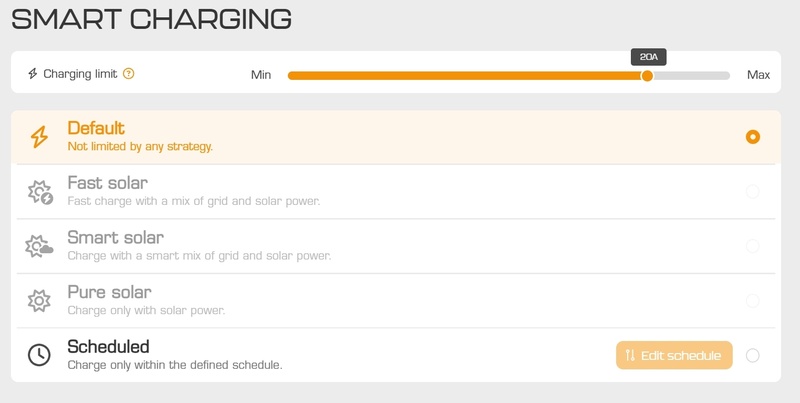Click the Pure solar sun icon
Viewport: 800px width, 403px height.
pos(39,301)
